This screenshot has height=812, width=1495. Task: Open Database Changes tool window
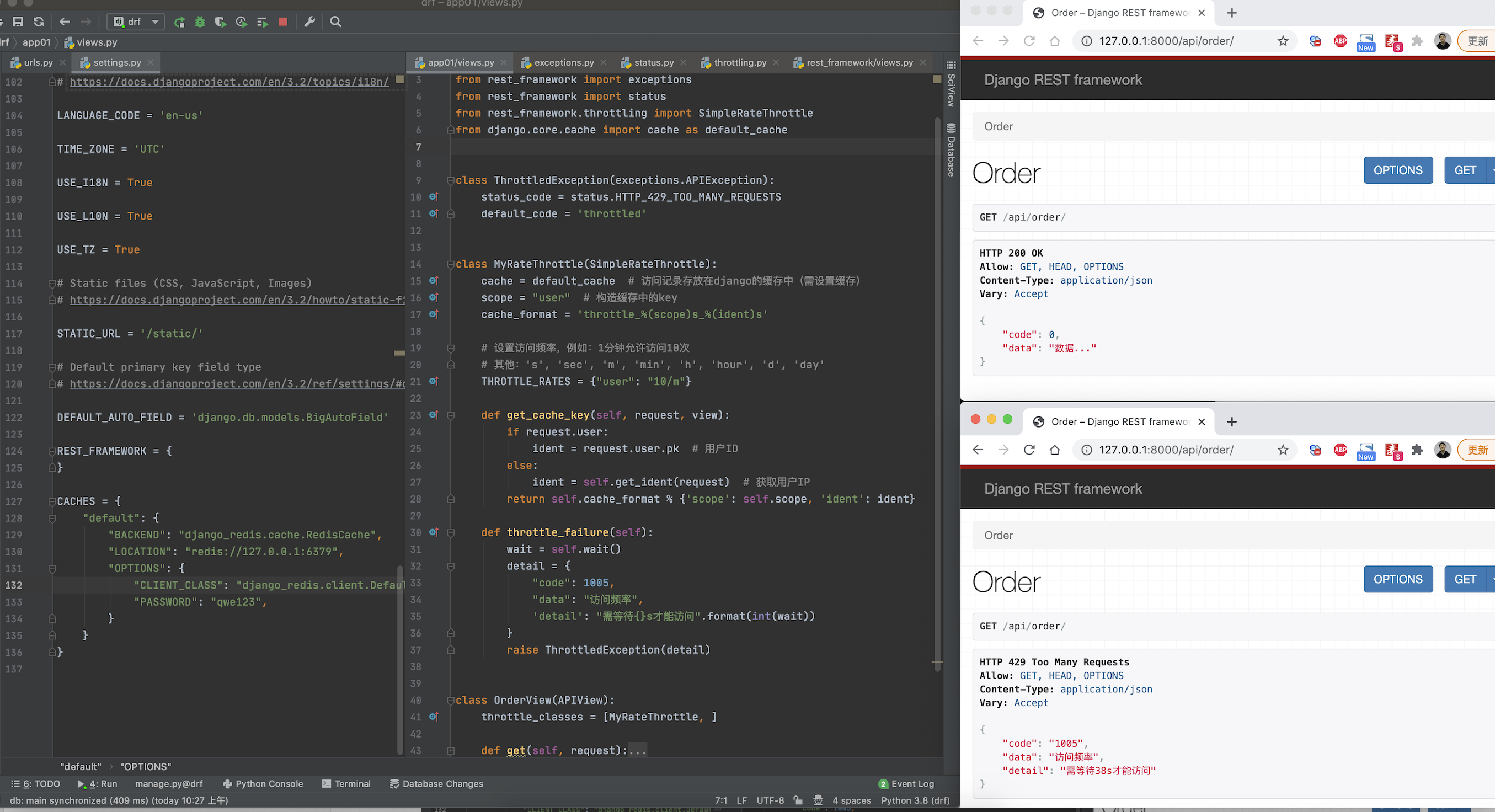pyautogui.click(x=436, y=783)
